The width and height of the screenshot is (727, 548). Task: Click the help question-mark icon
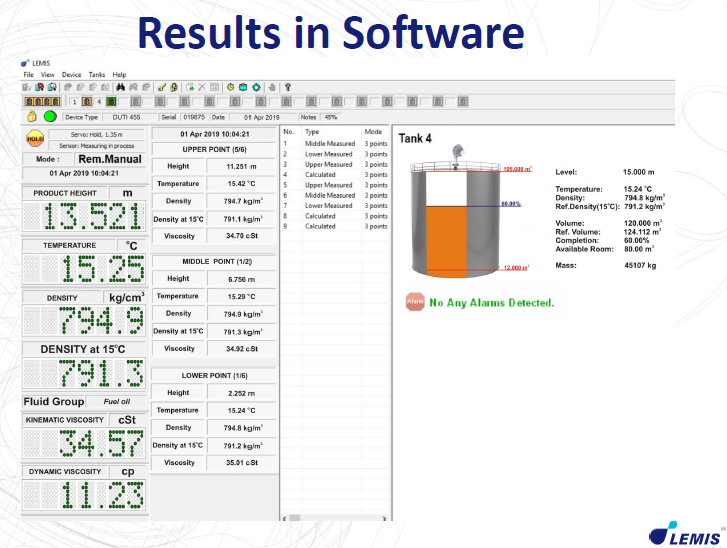[288, 87]
